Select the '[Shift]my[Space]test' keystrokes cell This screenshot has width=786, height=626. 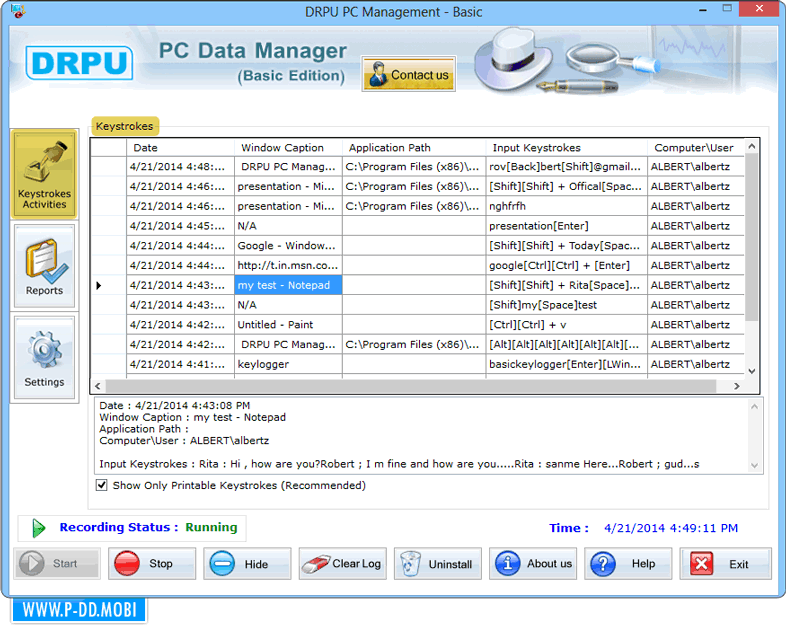click(x=566, y=305)
